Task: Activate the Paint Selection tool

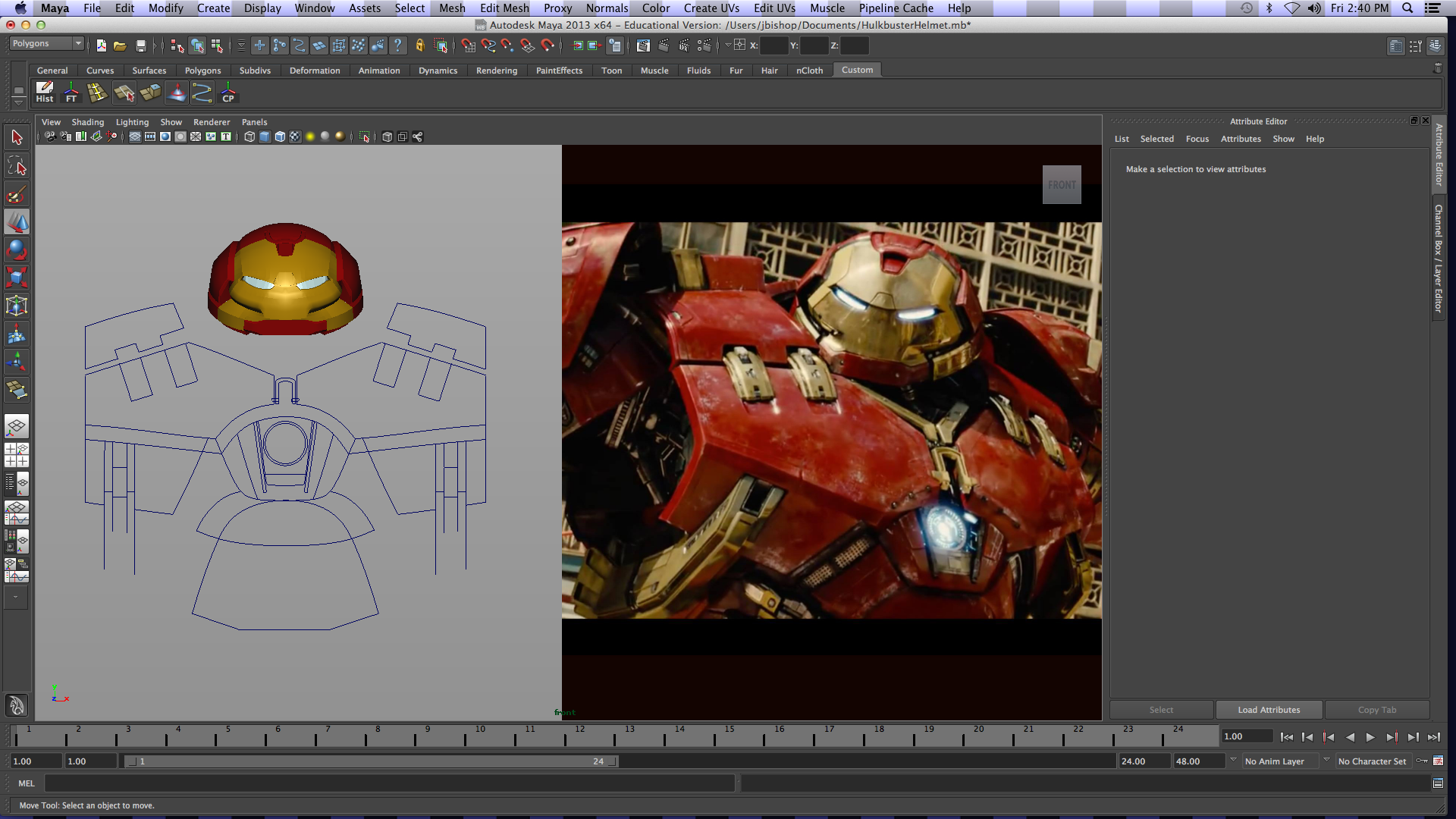Action: tap(17, 194)
